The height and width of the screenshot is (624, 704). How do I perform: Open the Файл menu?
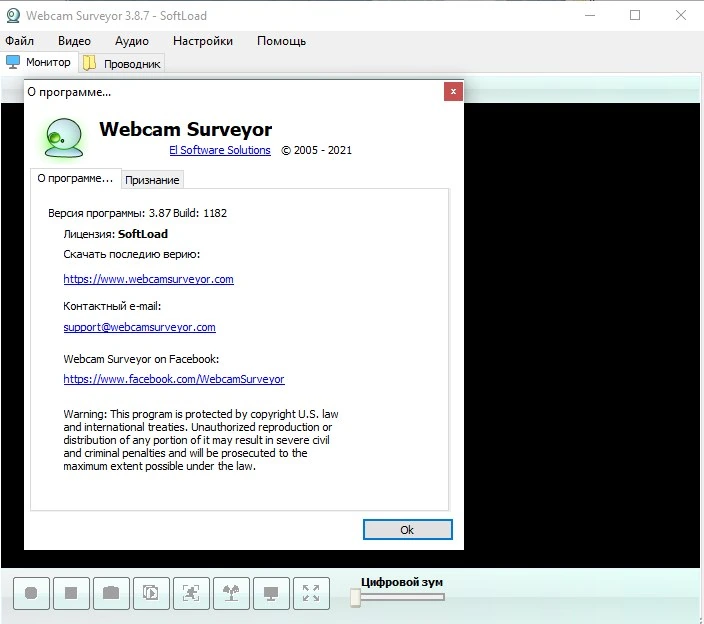19,41
